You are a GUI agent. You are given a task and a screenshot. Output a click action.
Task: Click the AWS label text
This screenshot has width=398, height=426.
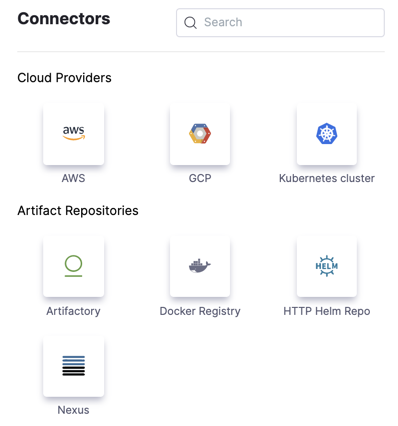pos(73,178)
